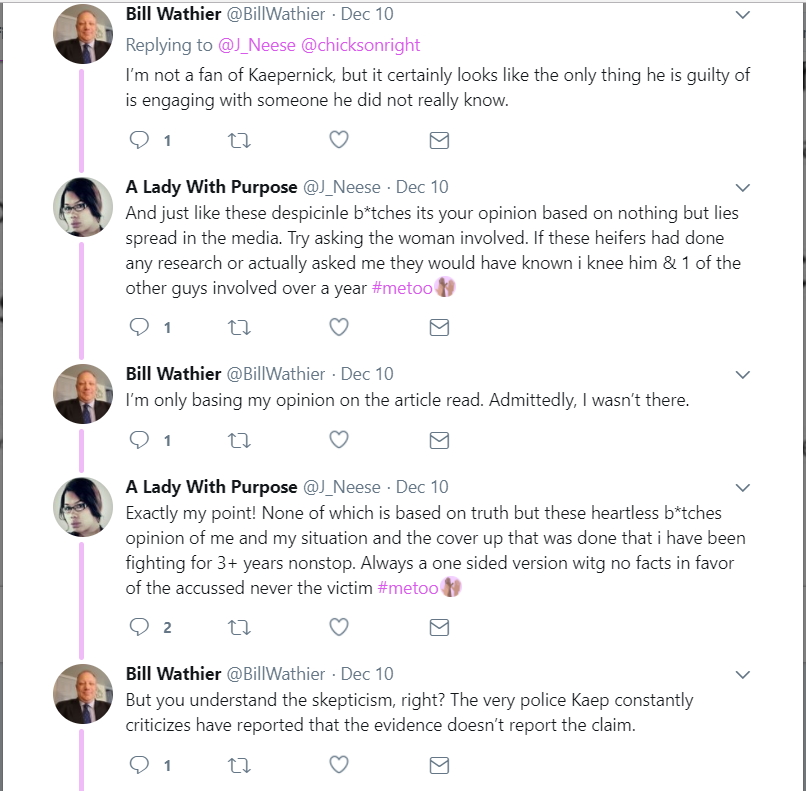Reply to Bill Wathier's first Kaepernick tweet
Viewport: 806px width, 791px height.
click(x=139, y=140)
